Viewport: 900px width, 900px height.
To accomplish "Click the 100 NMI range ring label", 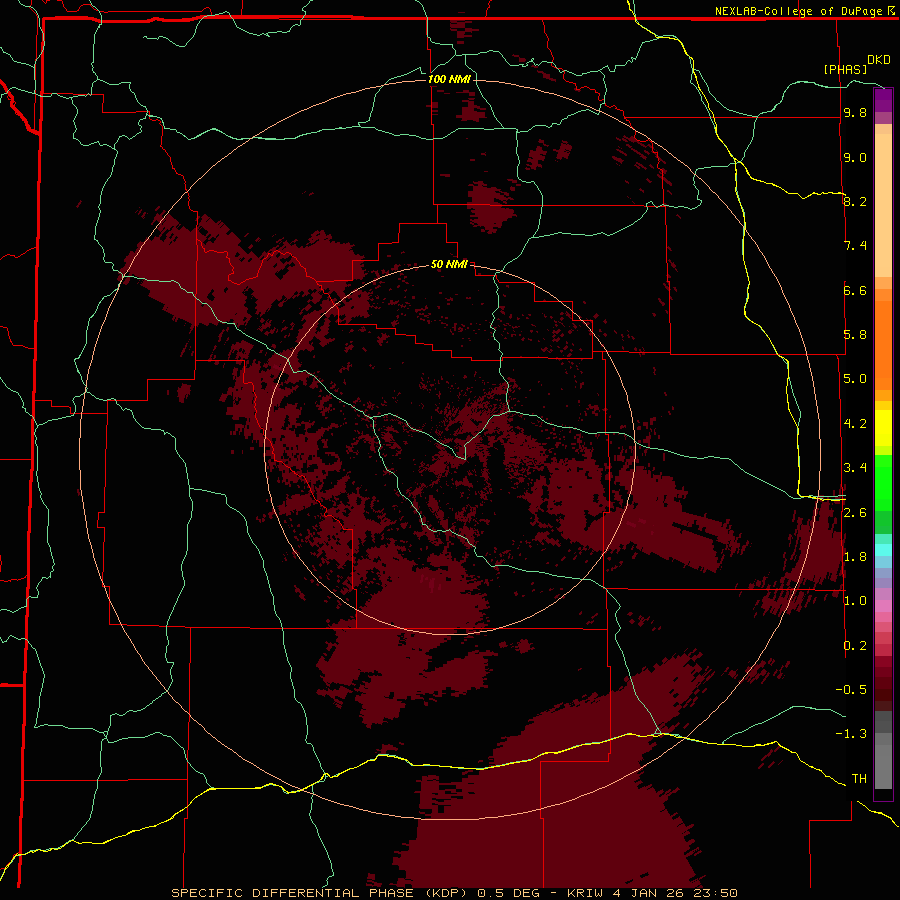I will 449,79.
